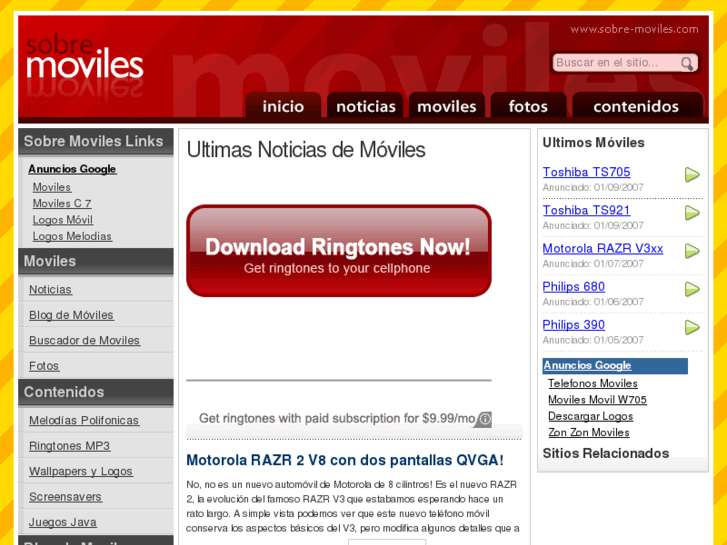Screen dimensions: 727x545
Task: Click the Ultimos Móviles heading
Action: (593, 143)
